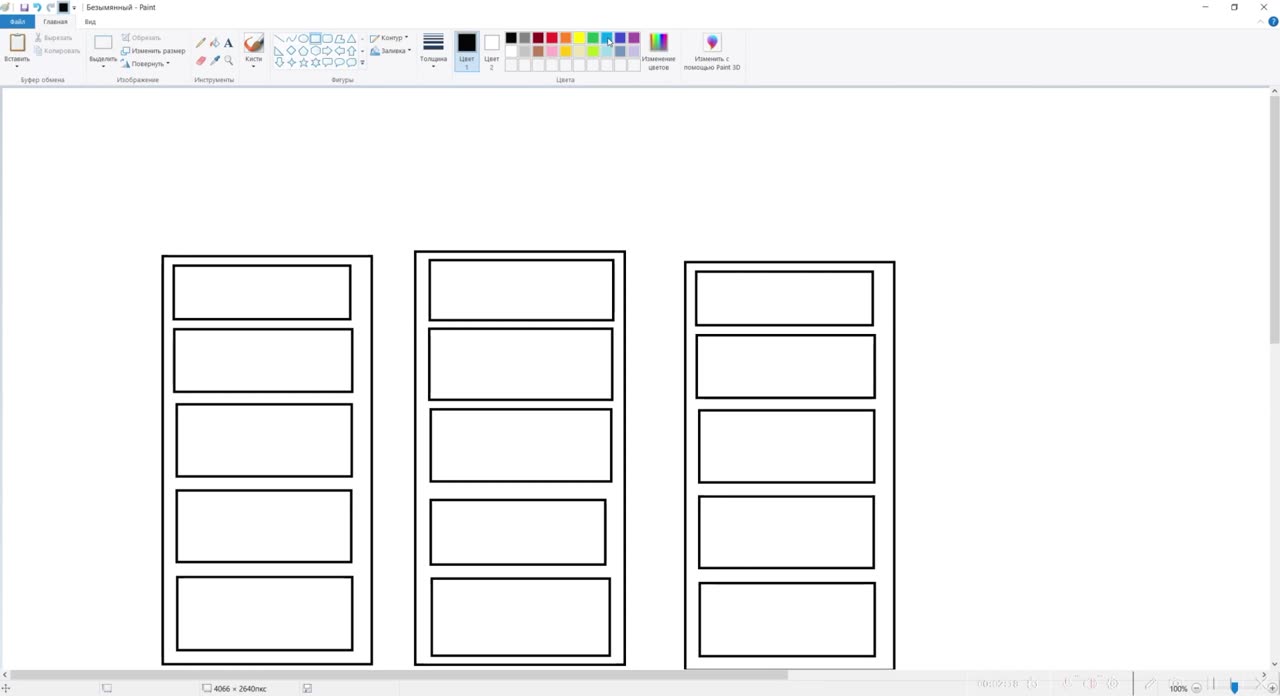Viewport: 1280px width, 696px height.
Task: Undo the last action in quick access
Action: pos(37,7)
